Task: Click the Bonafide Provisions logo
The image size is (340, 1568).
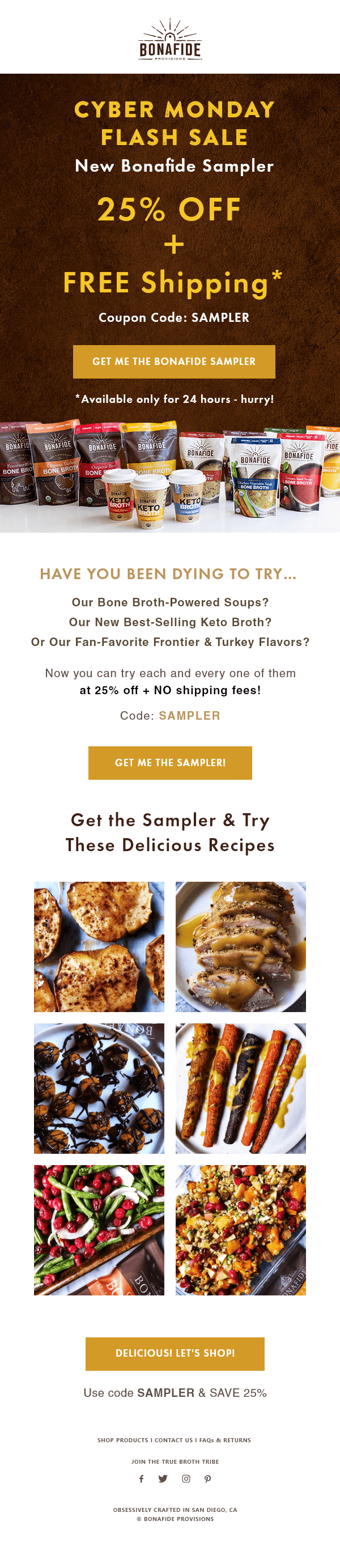Action: pyautogui.click(x=171, y=40)
